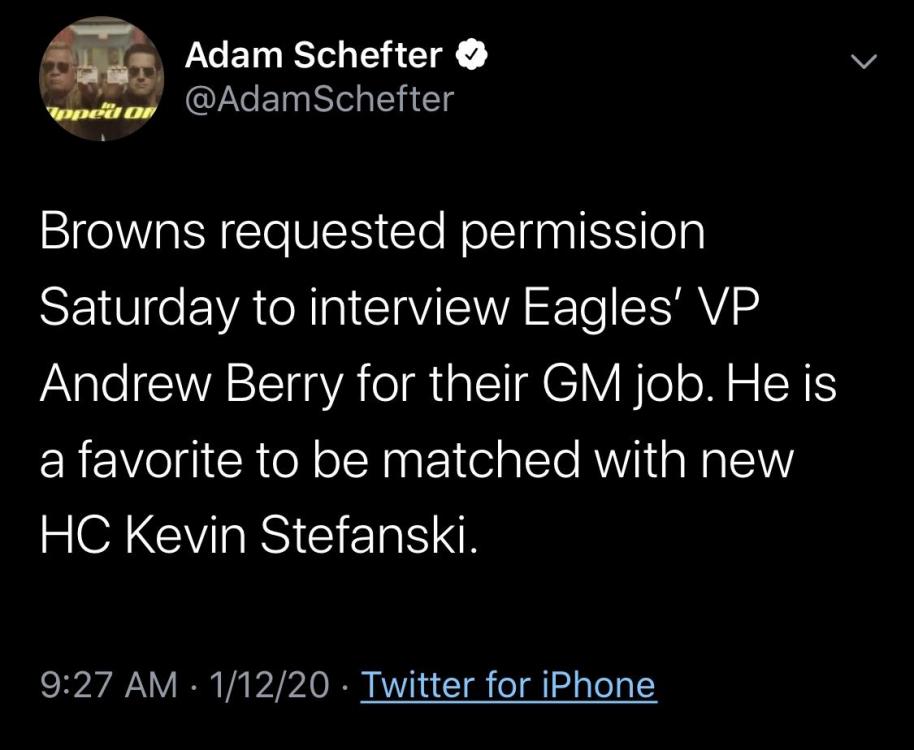Screen dimensions: 914x750
Task: Open Adam Schefter's profile picture
Action: tap(101, 79)
